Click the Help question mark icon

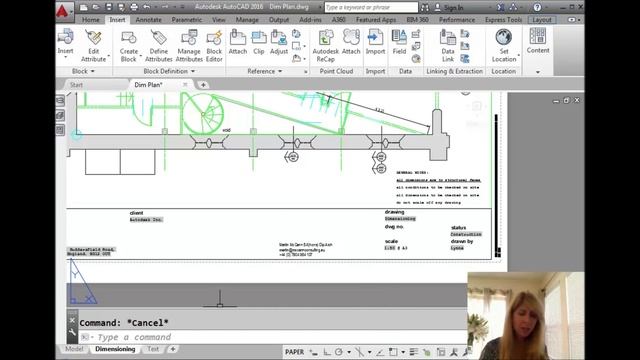point(537,7)
